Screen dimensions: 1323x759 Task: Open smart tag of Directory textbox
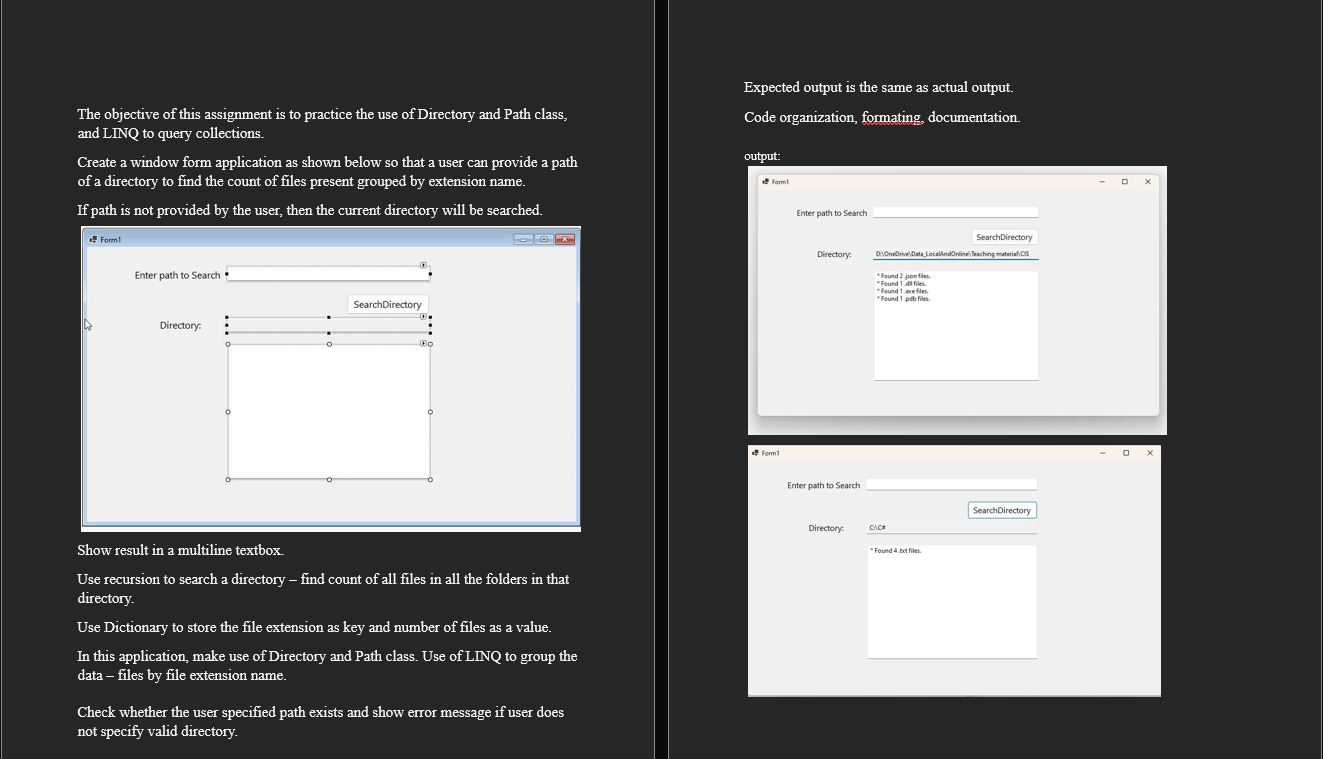pyautogui.click(x=424, y=315)
